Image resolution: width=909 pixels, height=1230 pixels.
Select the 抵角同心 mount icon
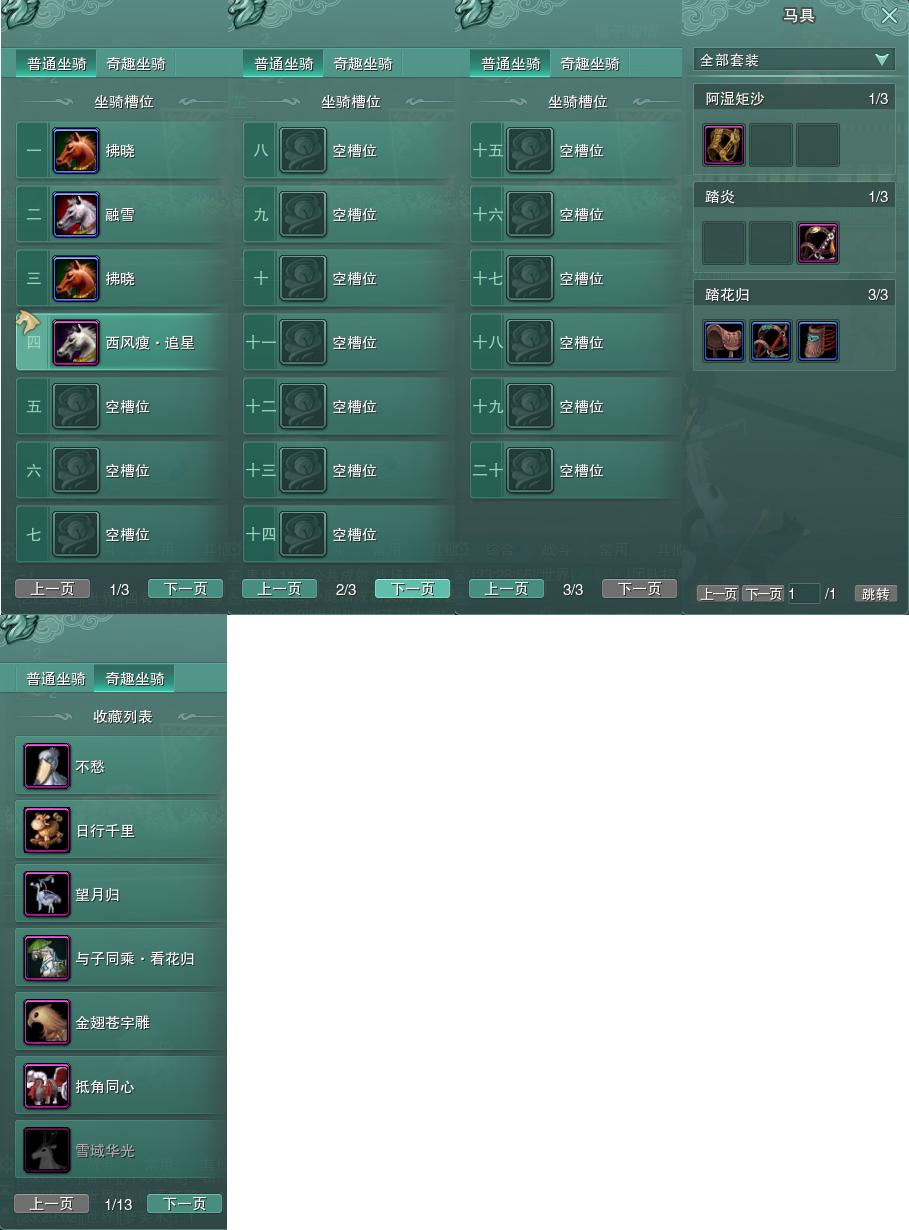pos(47,1087)
